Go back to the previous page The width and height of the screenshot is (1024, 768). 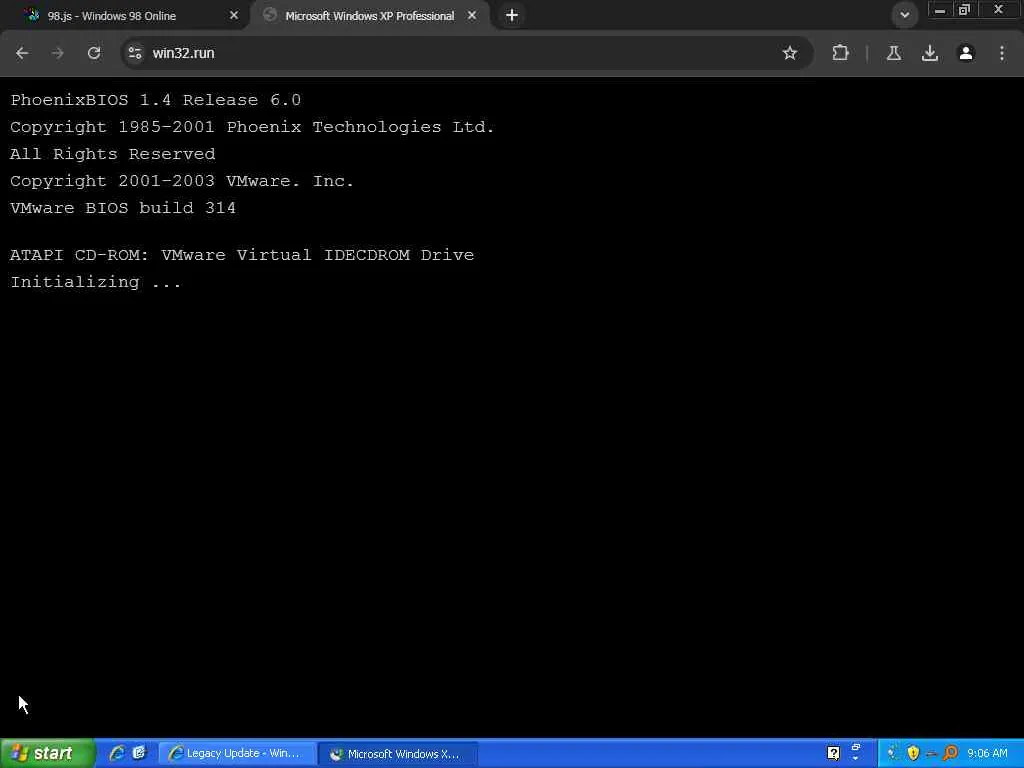[x=22, y=53]
